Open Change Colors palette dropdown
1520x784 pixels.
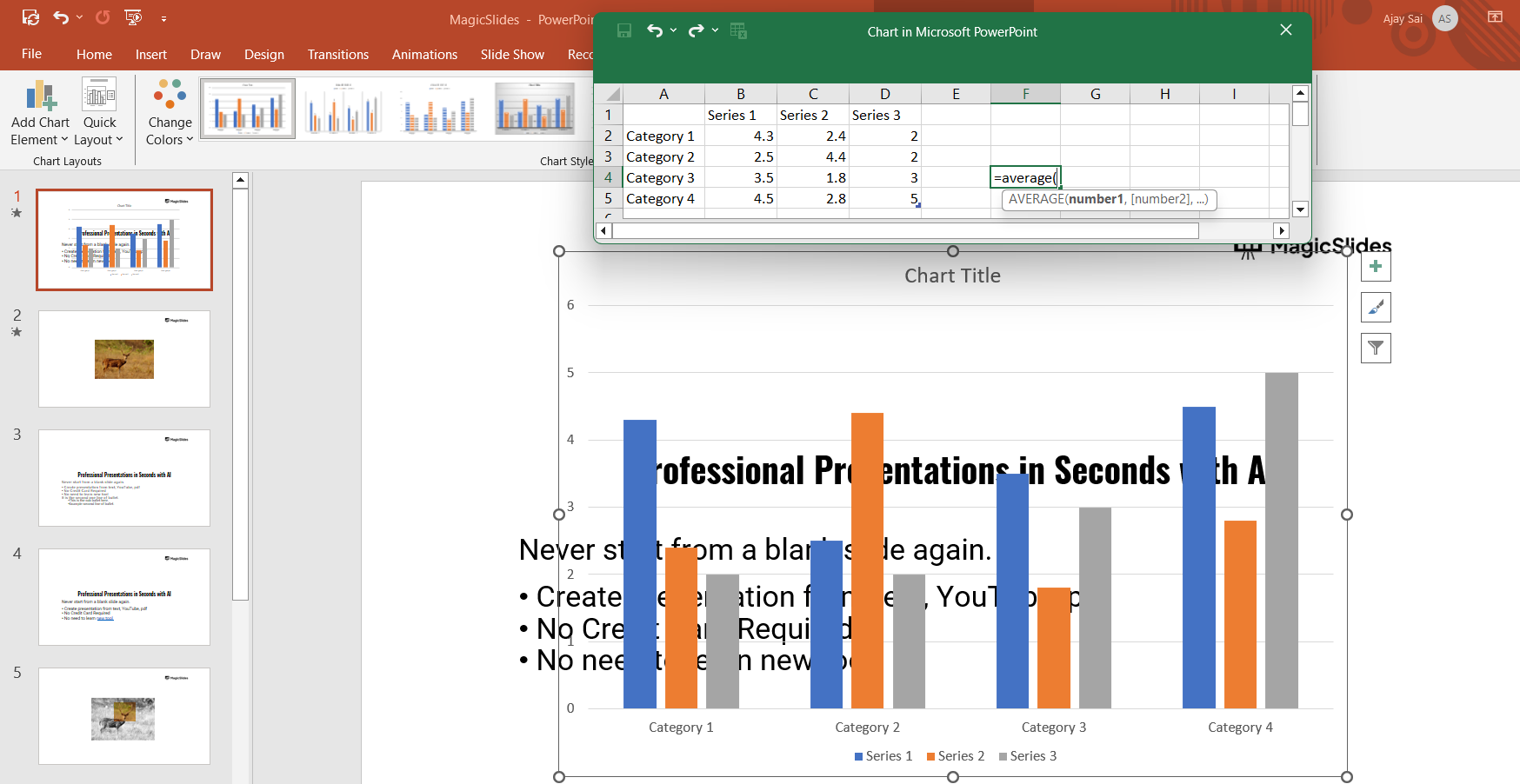pos(170,113)
